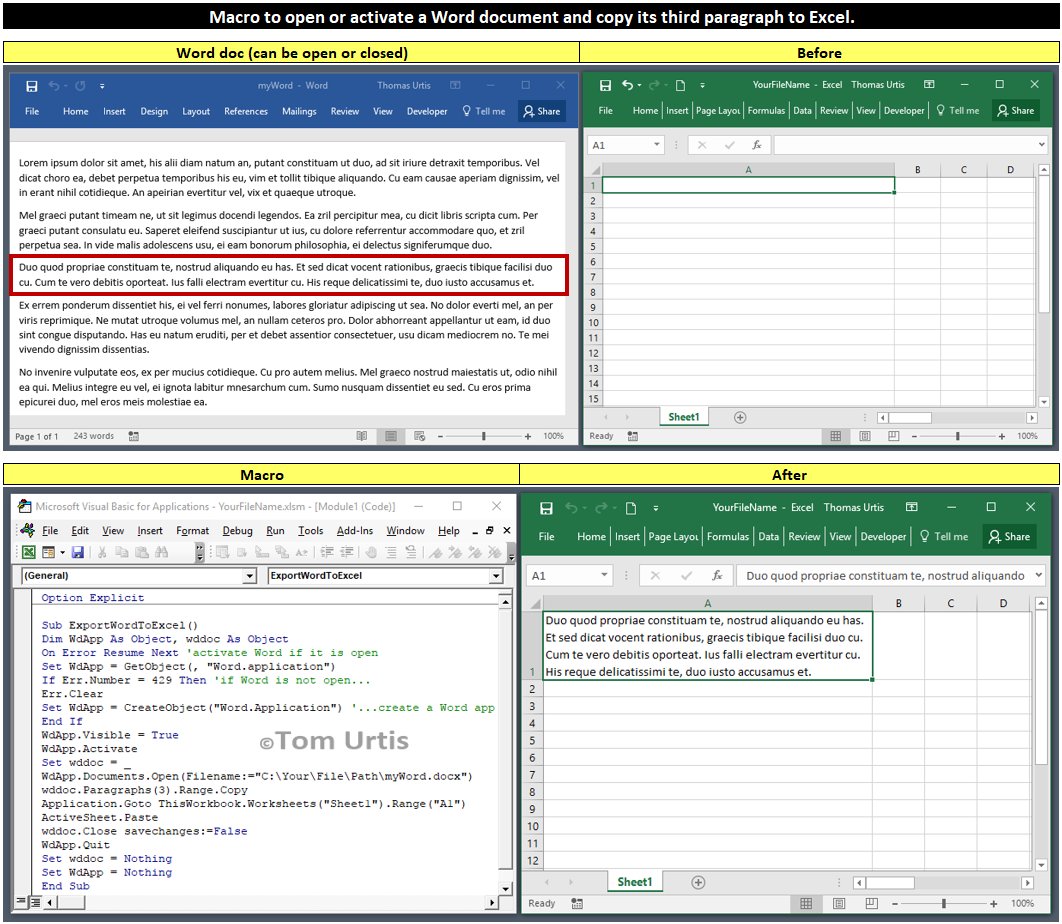The image size is (1062, 924).
Task: Open Developer tab in After Excel ribbon
Action: coord(883,537)
